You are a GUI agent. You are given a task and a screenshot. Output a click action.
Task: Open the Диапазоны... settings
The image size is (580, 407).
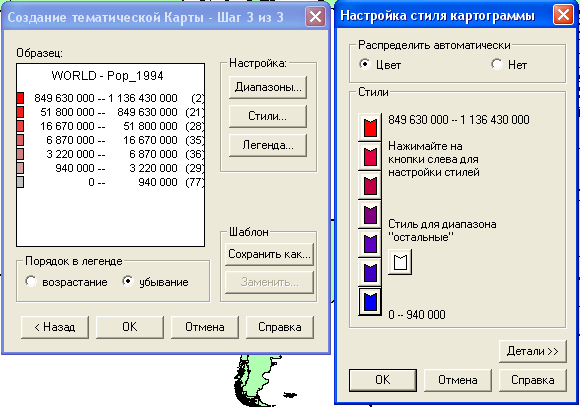click(268, 87)
